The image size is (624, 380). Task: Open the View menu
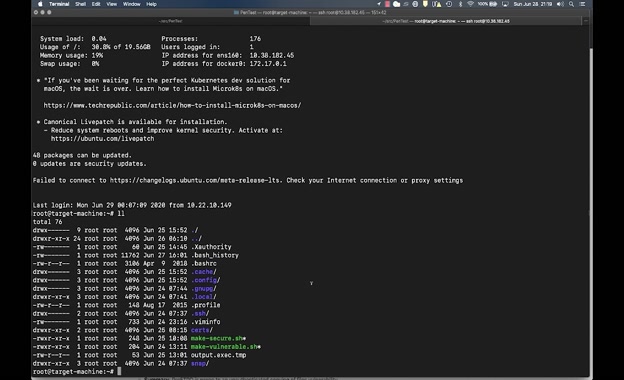111,4
